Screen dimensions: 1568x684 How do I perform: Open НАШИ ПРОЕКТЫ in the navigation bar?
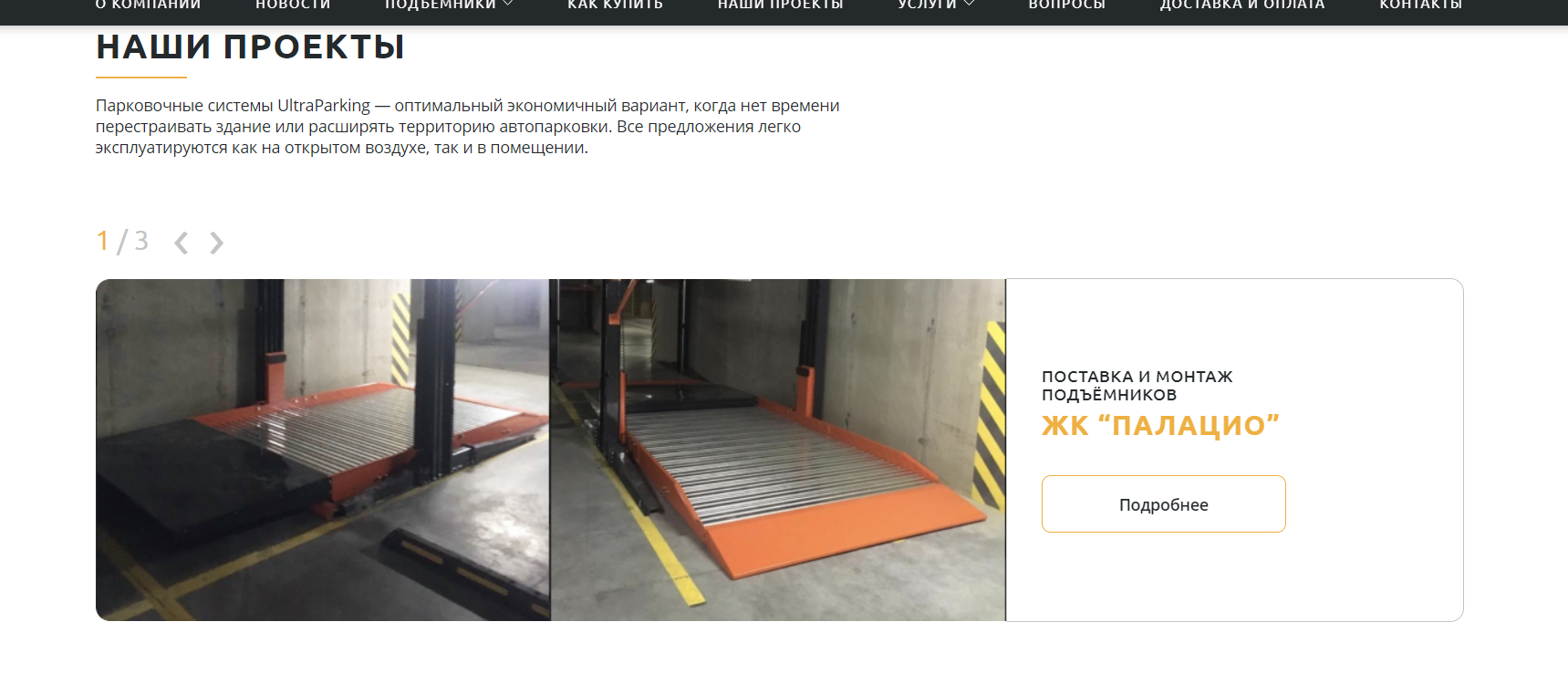point(780,5)
